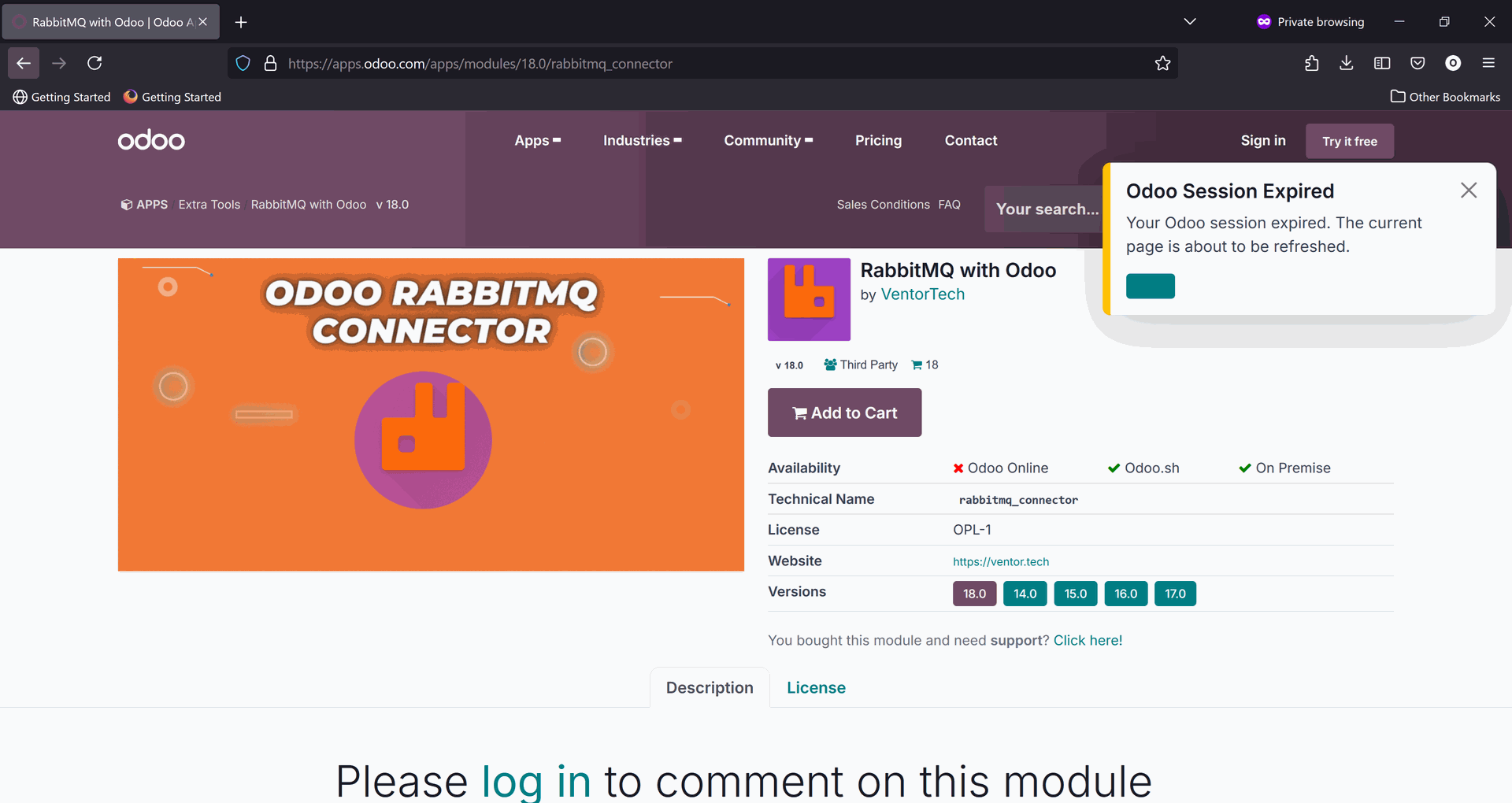Open the Pricing page
The height and width of the screenshot is (803, 1512).
(x=878, y=140)
